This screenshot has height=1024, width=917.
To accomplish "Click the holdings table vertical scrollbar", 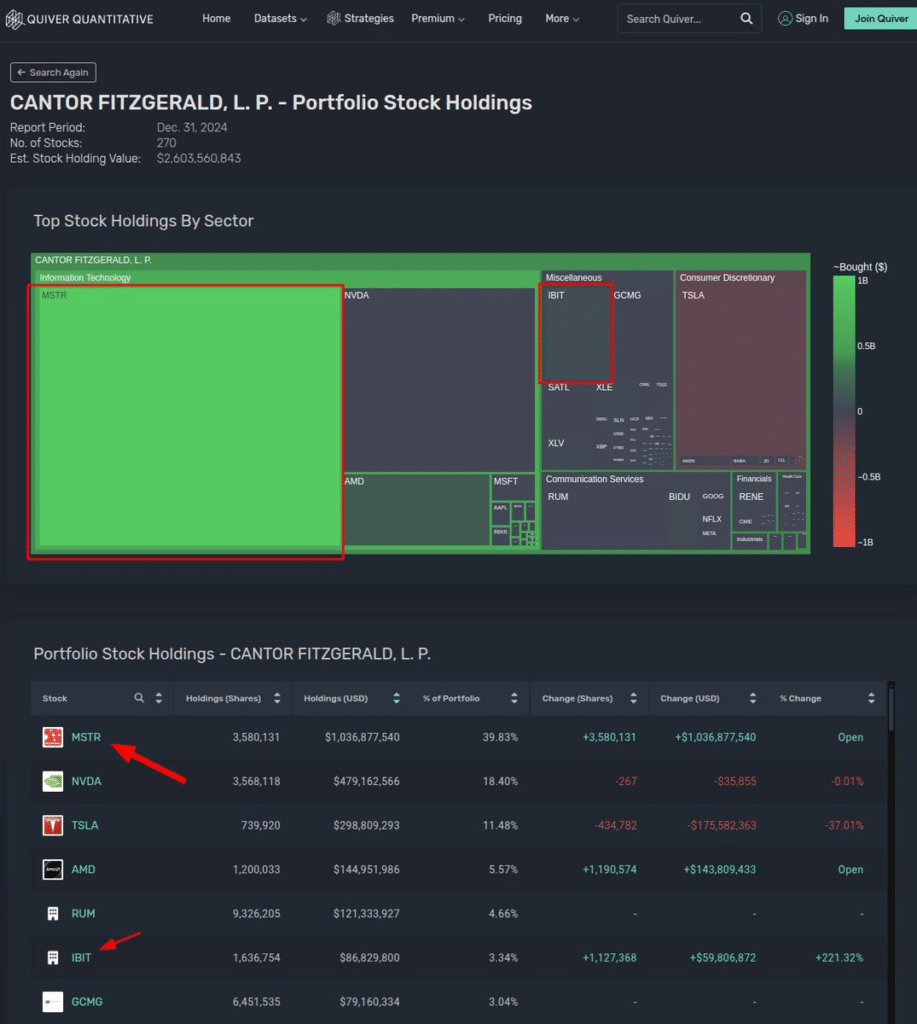I will [891, 709].
